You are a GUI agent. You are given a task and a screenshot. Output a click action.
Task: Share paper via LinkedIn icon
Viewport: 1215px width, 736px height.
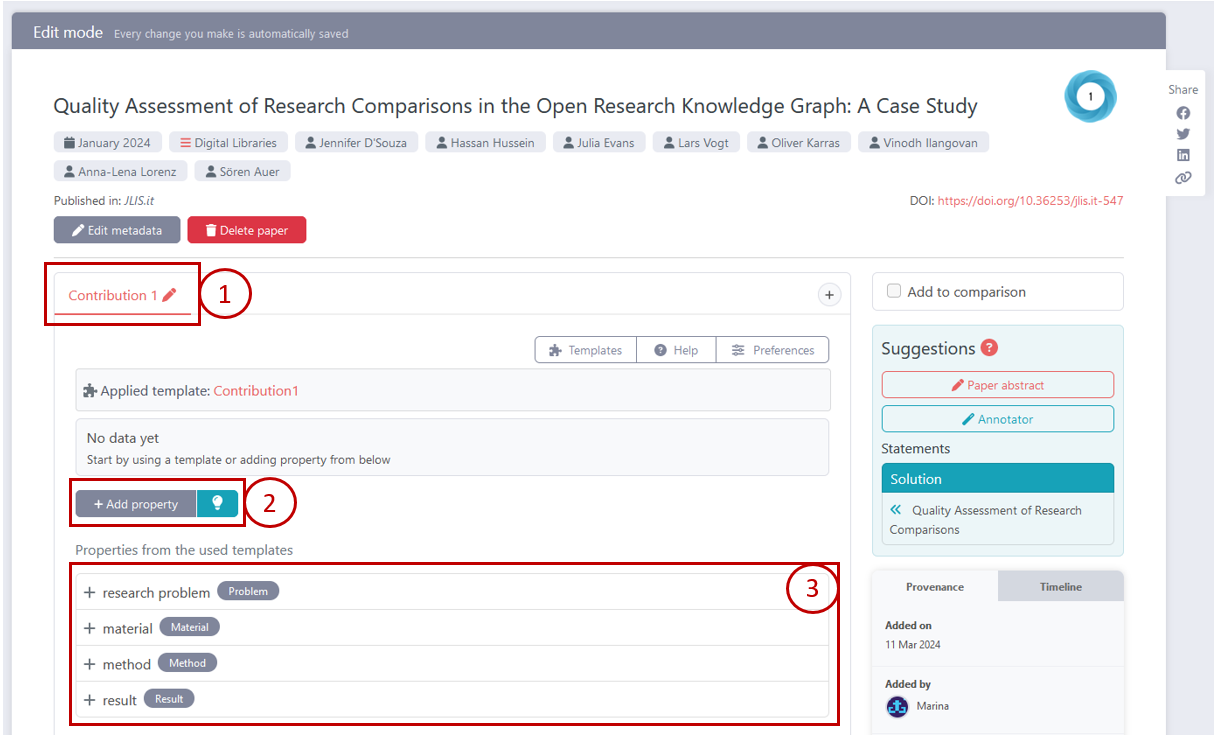click(1183, 155)
